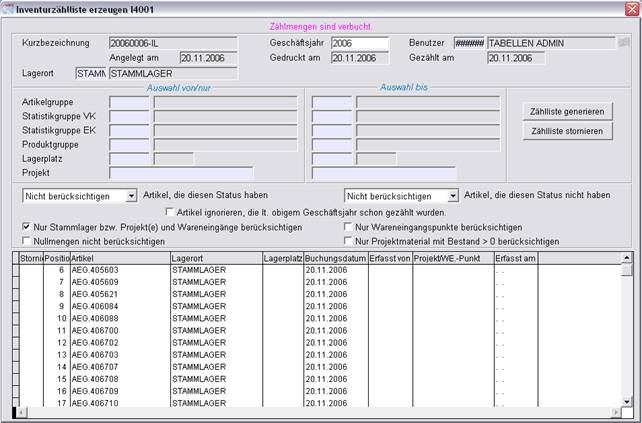Click the window icon in the title bar
Screen dimensions: 642x423
coord(9,9)
